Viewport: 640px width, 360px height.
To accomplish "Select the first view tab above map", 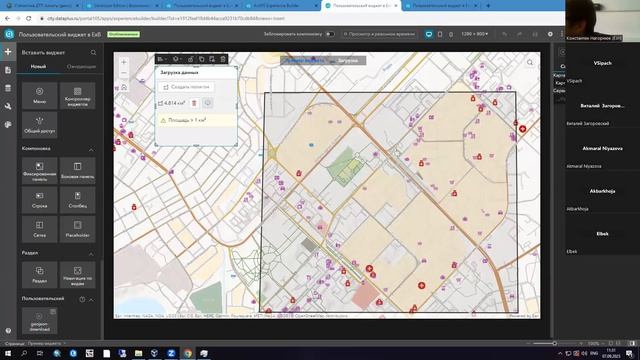I will (304, 60).
